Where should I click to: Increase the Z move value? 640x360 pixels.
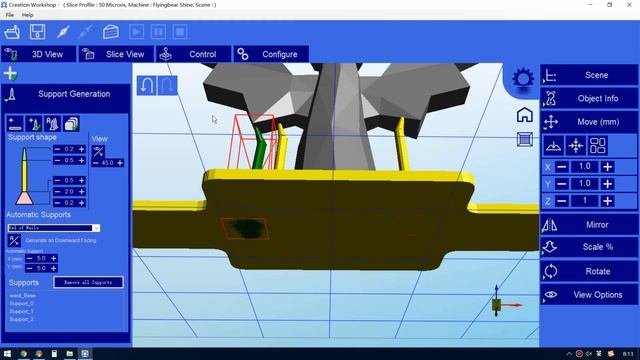click(x=607, y=201)
